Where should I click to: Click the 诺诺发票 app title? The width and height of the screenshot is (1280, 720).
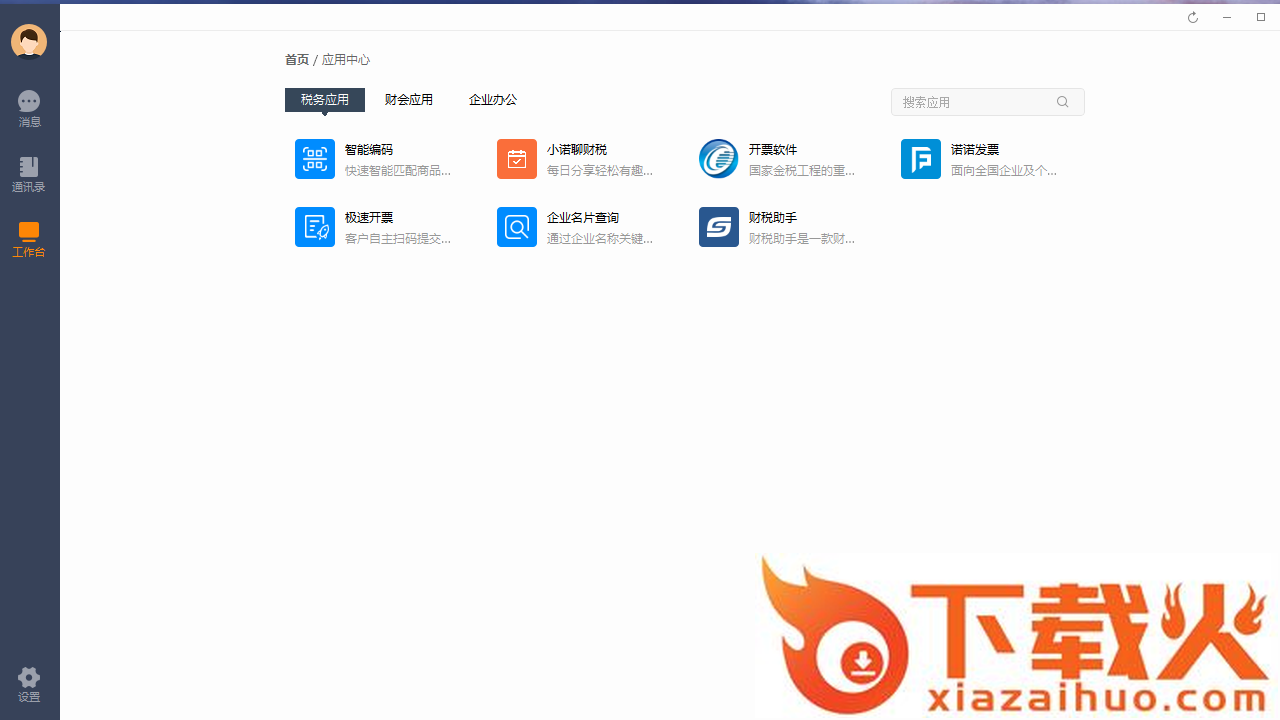coord(975,150)
